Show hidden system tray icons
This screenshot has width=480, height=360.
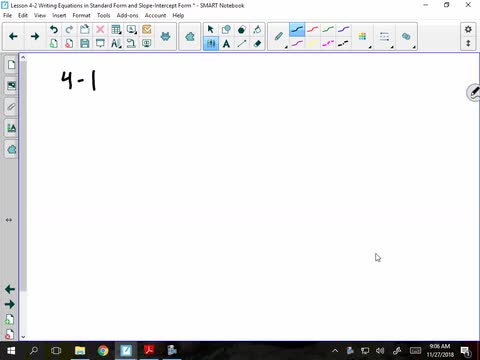point(335,350)
